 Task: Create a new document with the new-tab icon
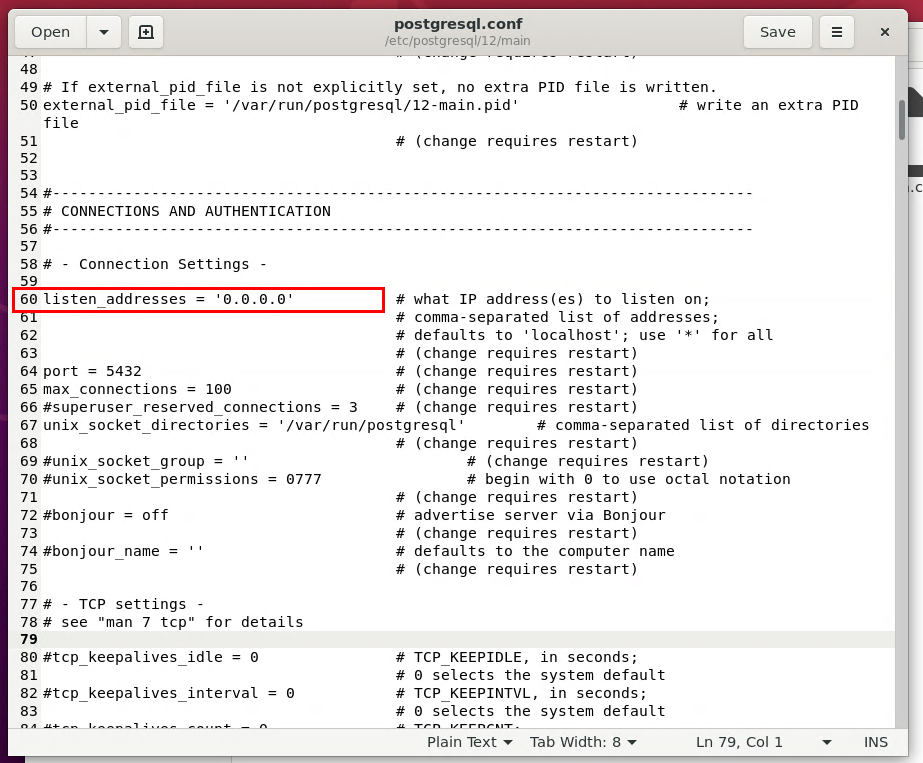[x=145, y=31]
